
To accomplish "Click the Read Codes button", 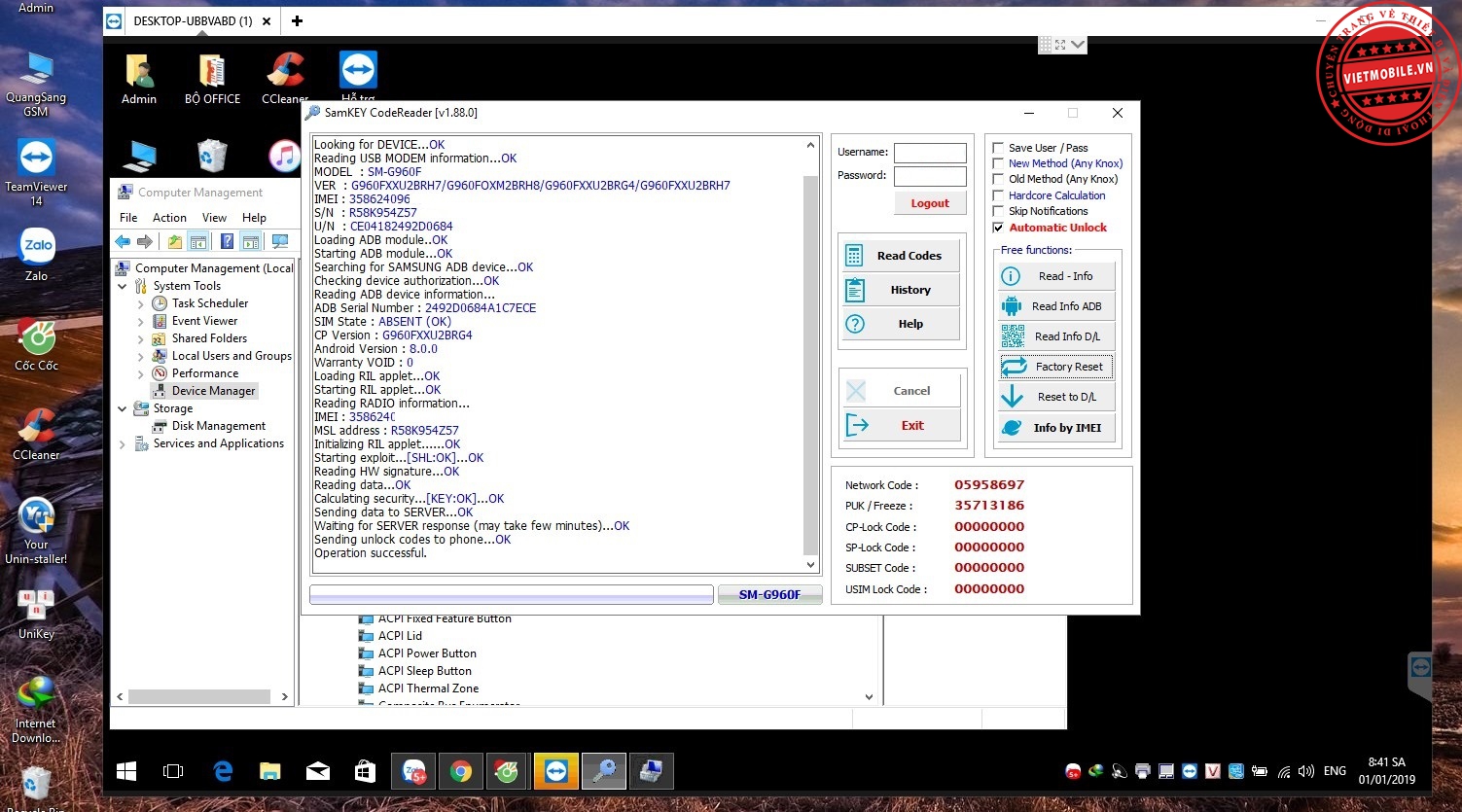I will 900,256.
